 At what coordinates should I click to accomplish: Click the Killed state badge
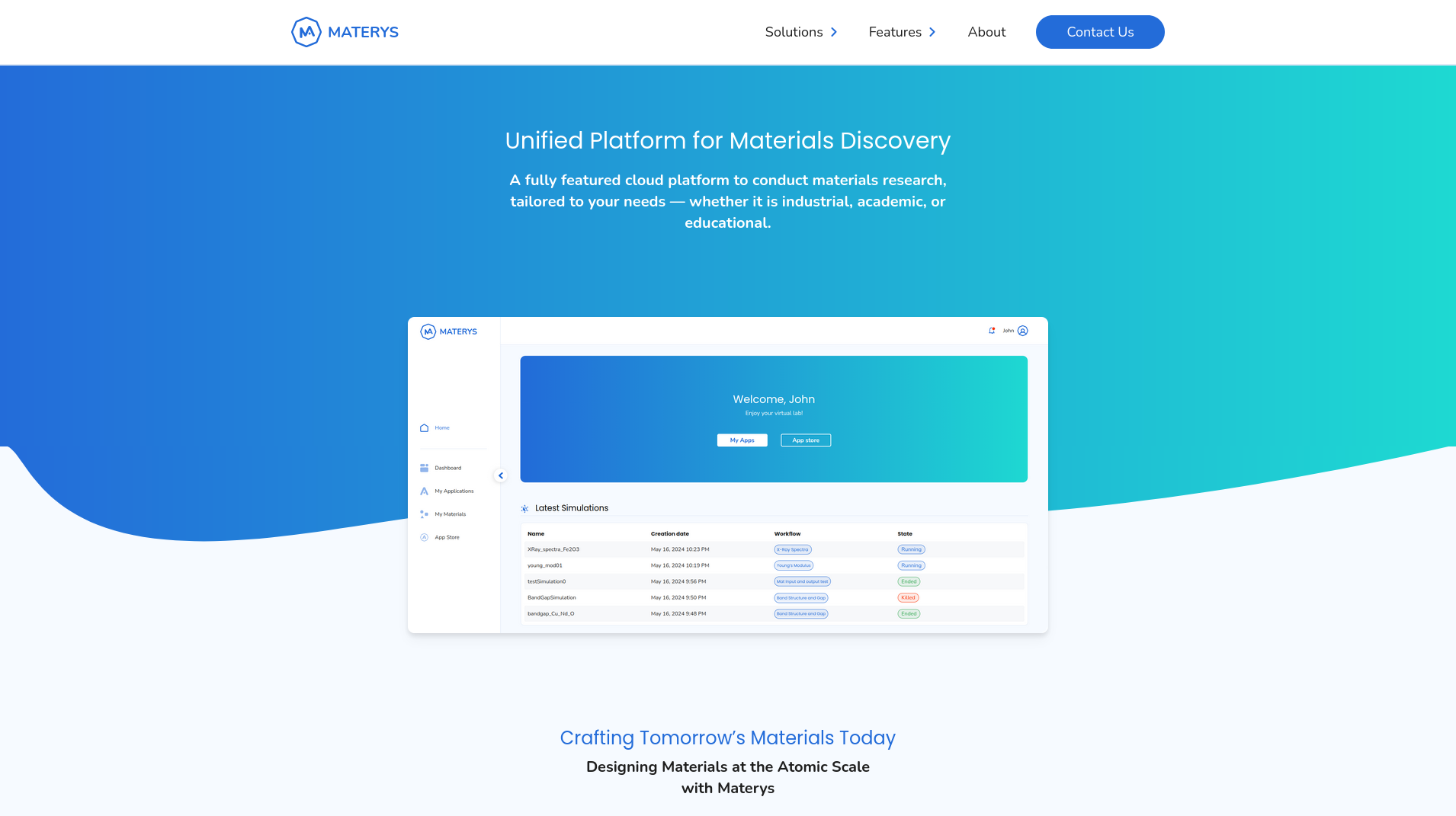click(908, 598)
